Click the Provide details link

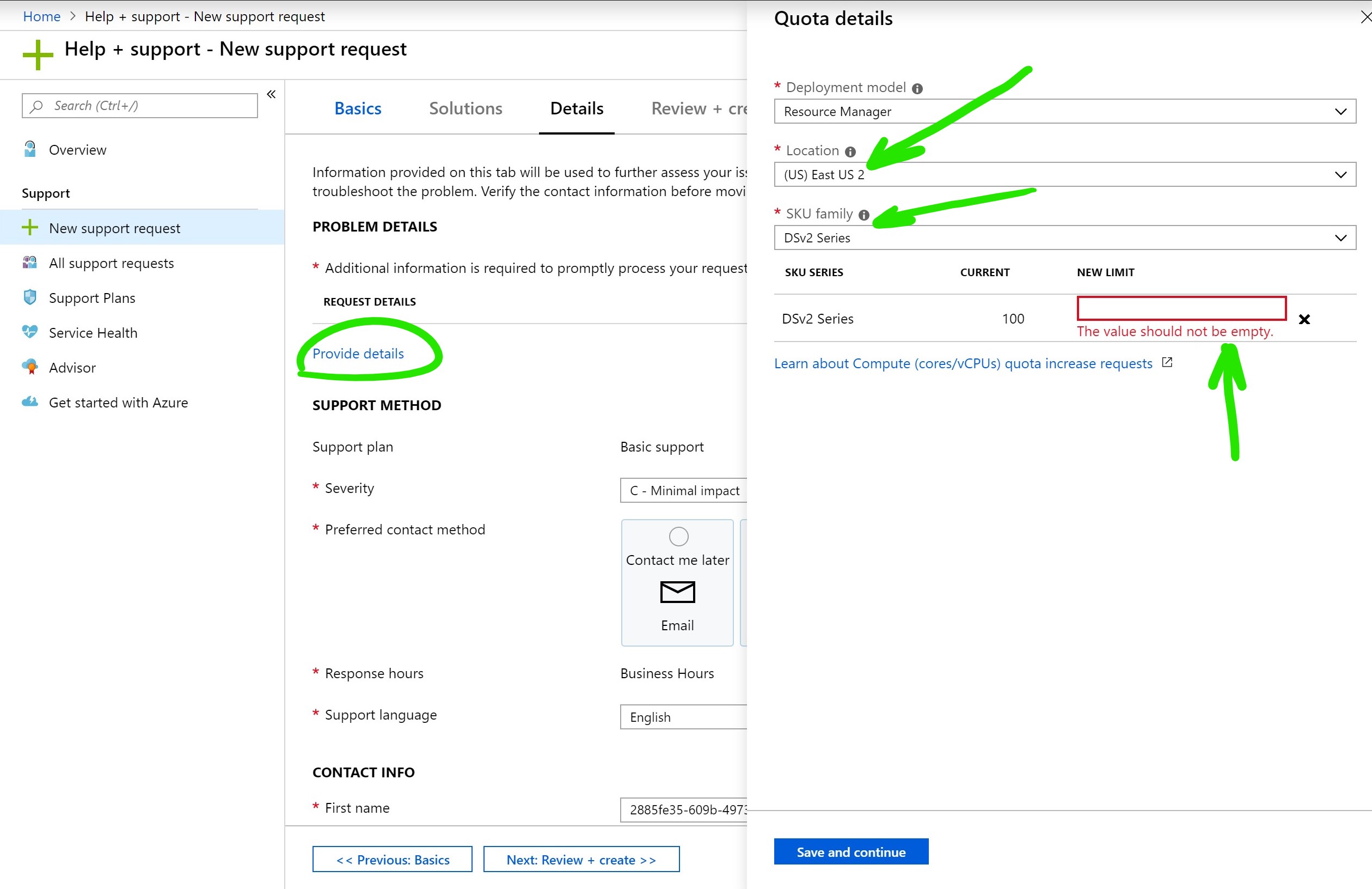[358, 354]
